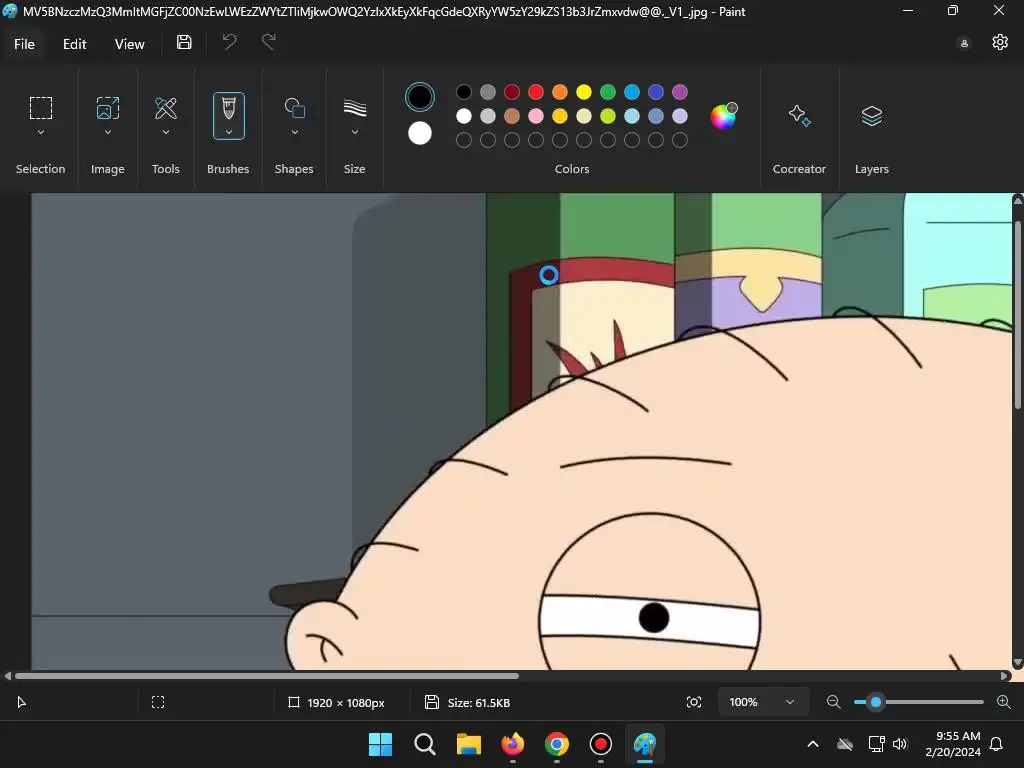The image size is (1024, 768).
Task: Open the Edit menu
Action: [x=74, y=44]
